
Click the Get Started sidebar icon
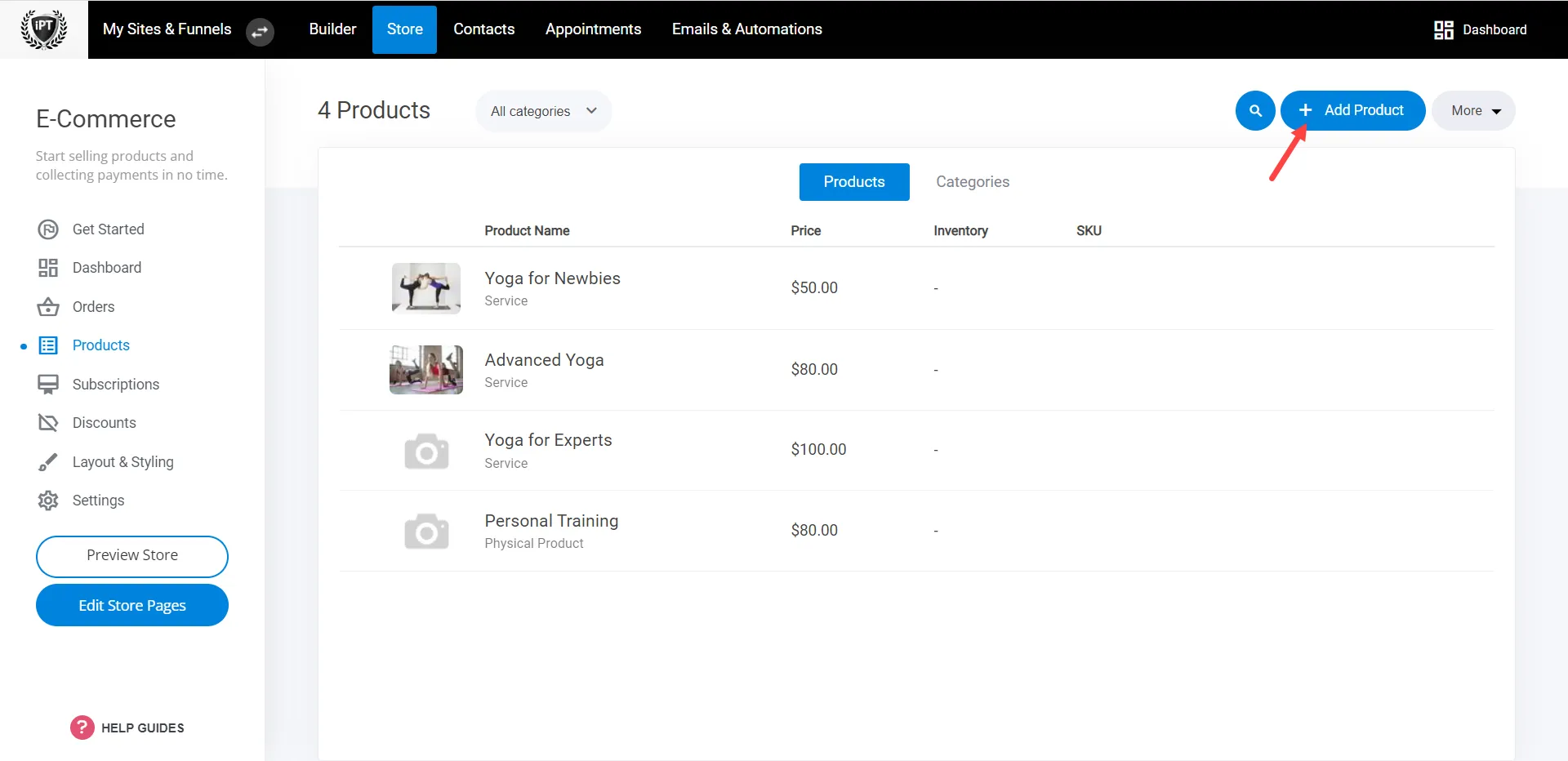49,229
